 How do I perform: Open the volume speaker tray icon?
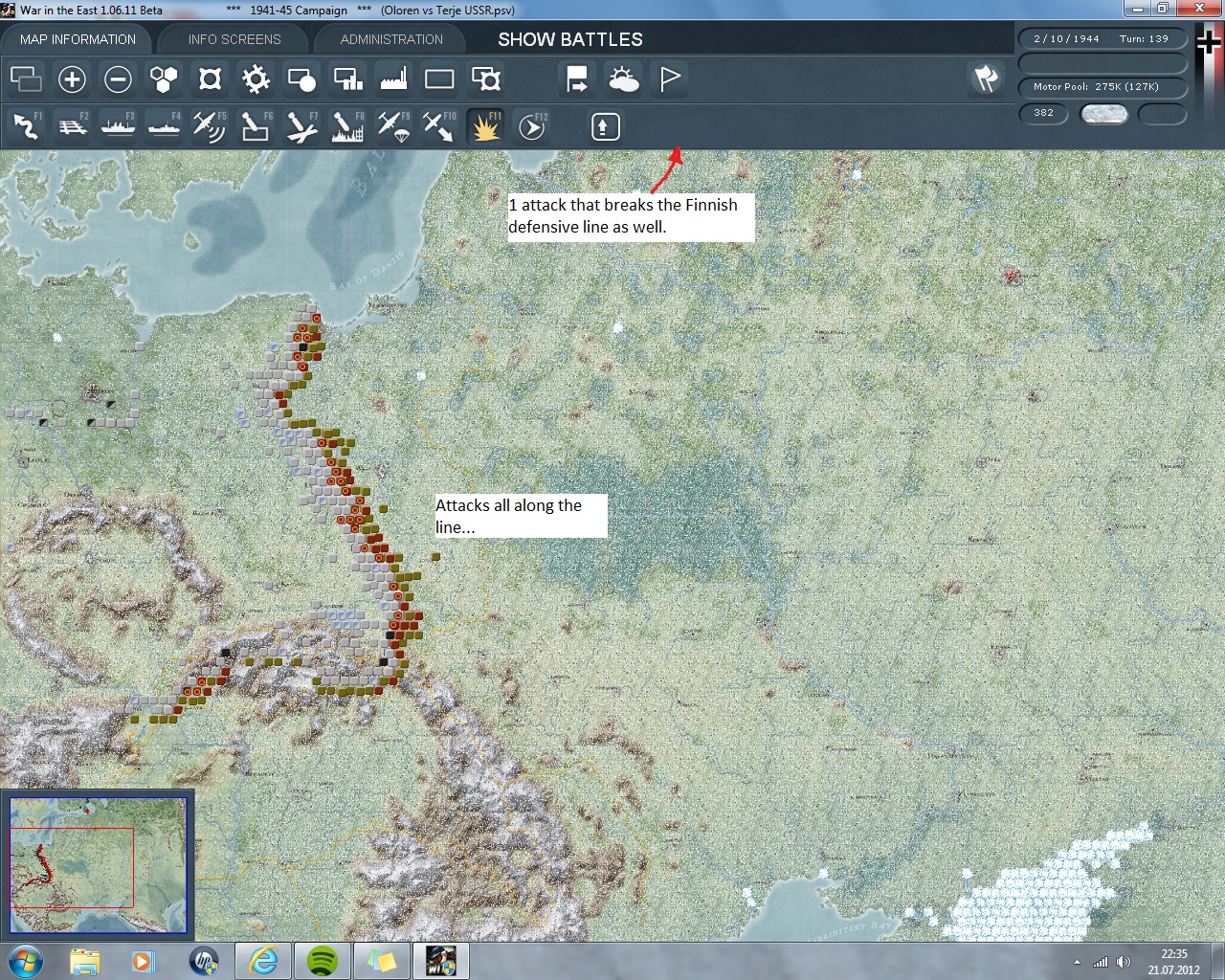(1124, 962)
